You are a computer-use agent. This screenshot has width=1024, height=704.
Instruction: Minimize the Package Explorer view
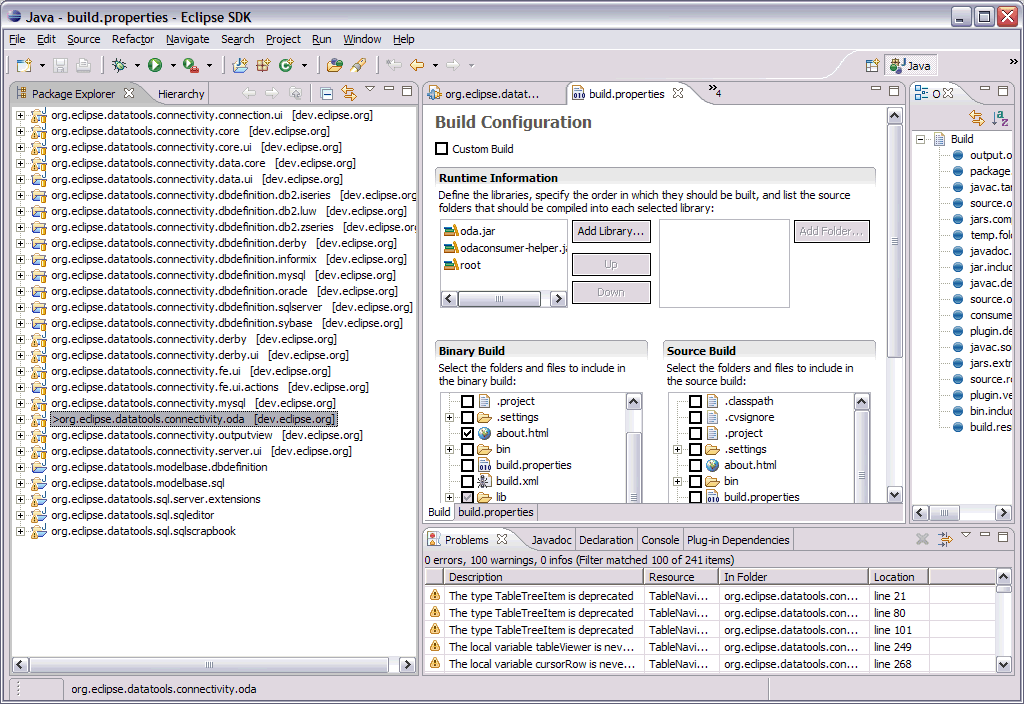(389, 88)
